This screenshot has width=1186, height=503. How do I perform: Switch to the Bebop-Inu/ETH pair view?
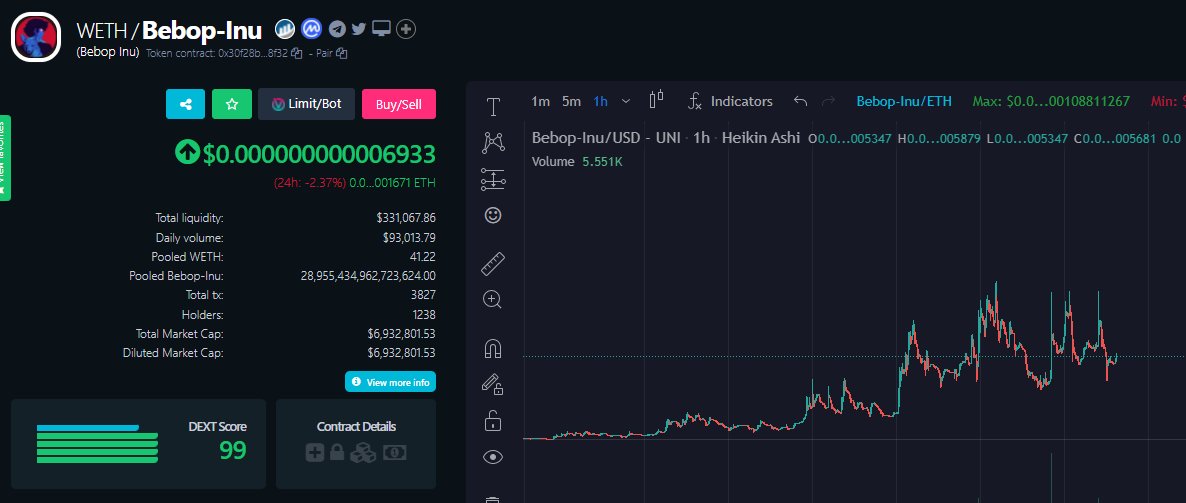coord(904,101)
